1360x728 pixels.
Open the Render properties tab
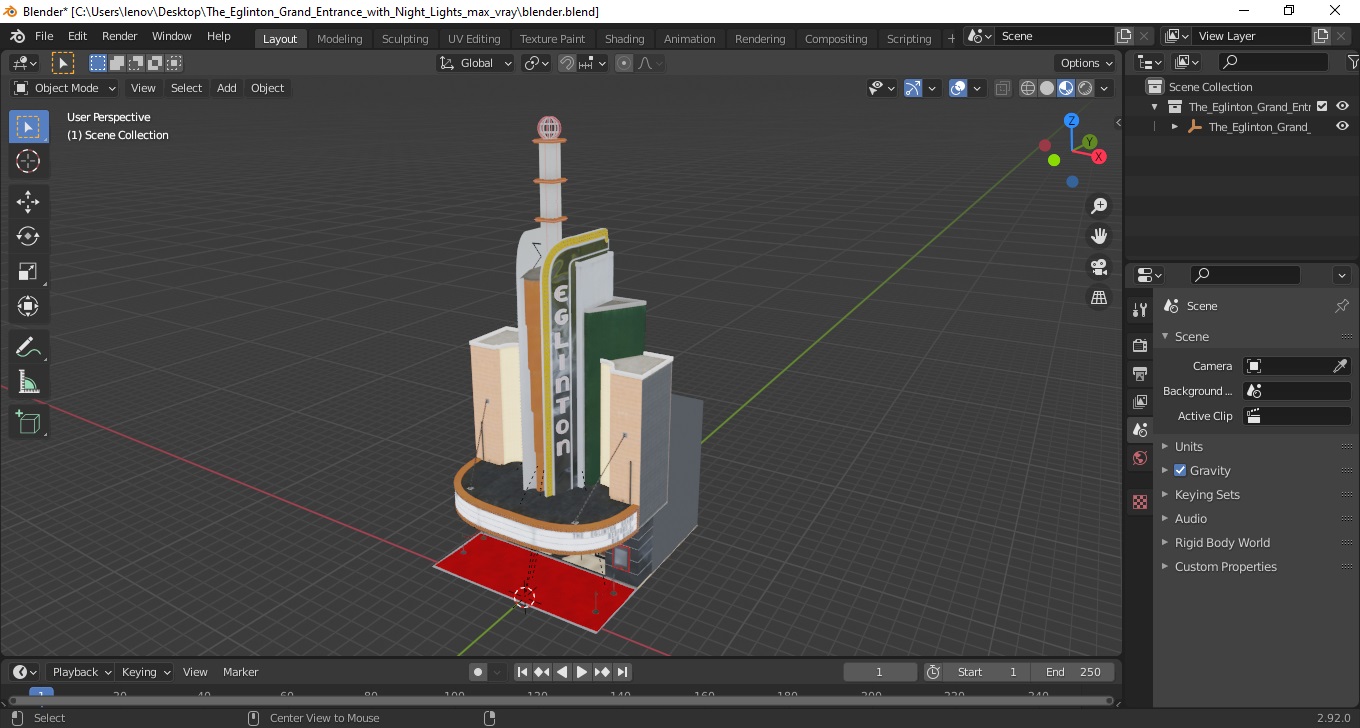[1140, 345]
